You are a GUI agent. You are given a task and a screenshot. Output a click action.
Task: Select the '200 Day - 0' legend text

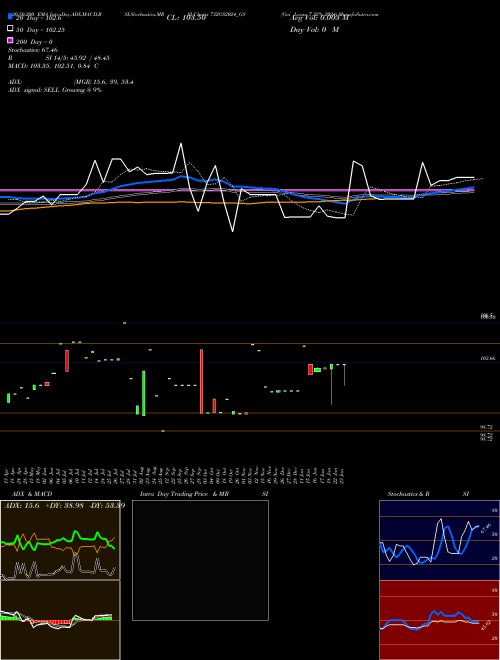point(34,42)
